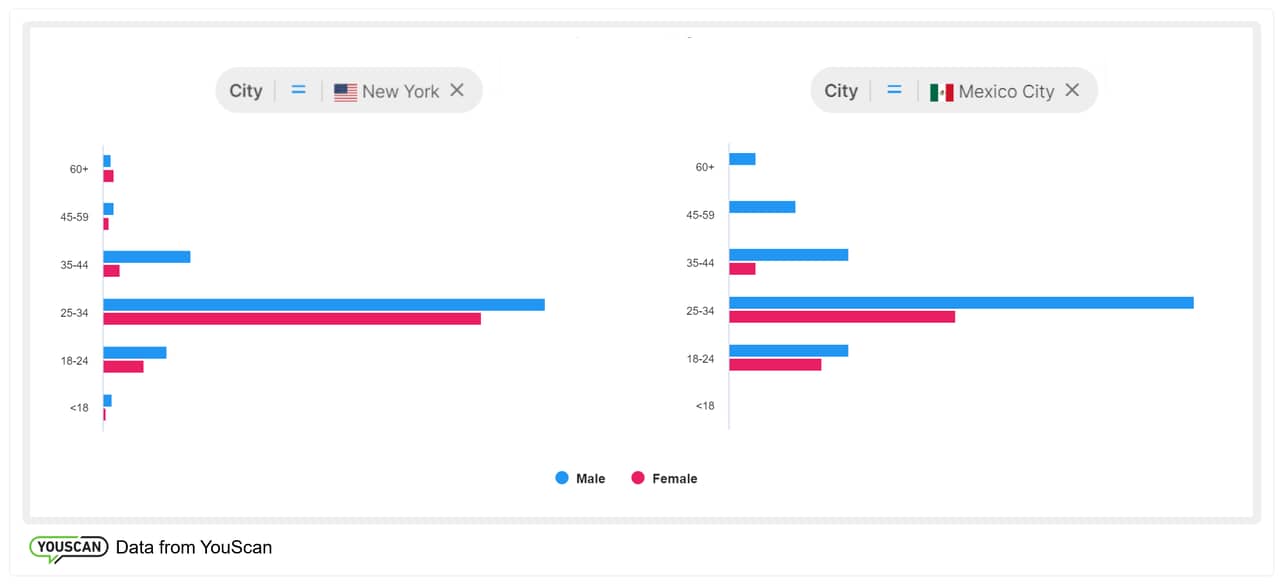Open the City field in New York filter
The image size is (1280, 587).
pos(245,91)
